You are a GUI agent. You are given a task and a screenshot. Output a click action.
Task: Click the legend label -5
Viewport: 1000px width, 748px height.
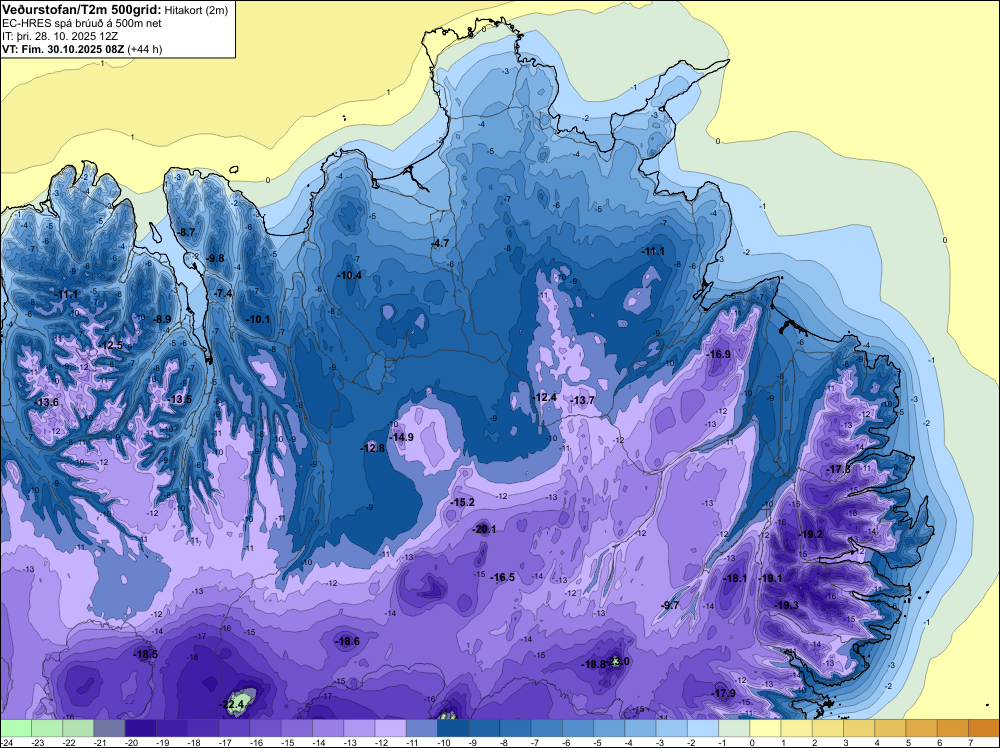tap(600, 742)
